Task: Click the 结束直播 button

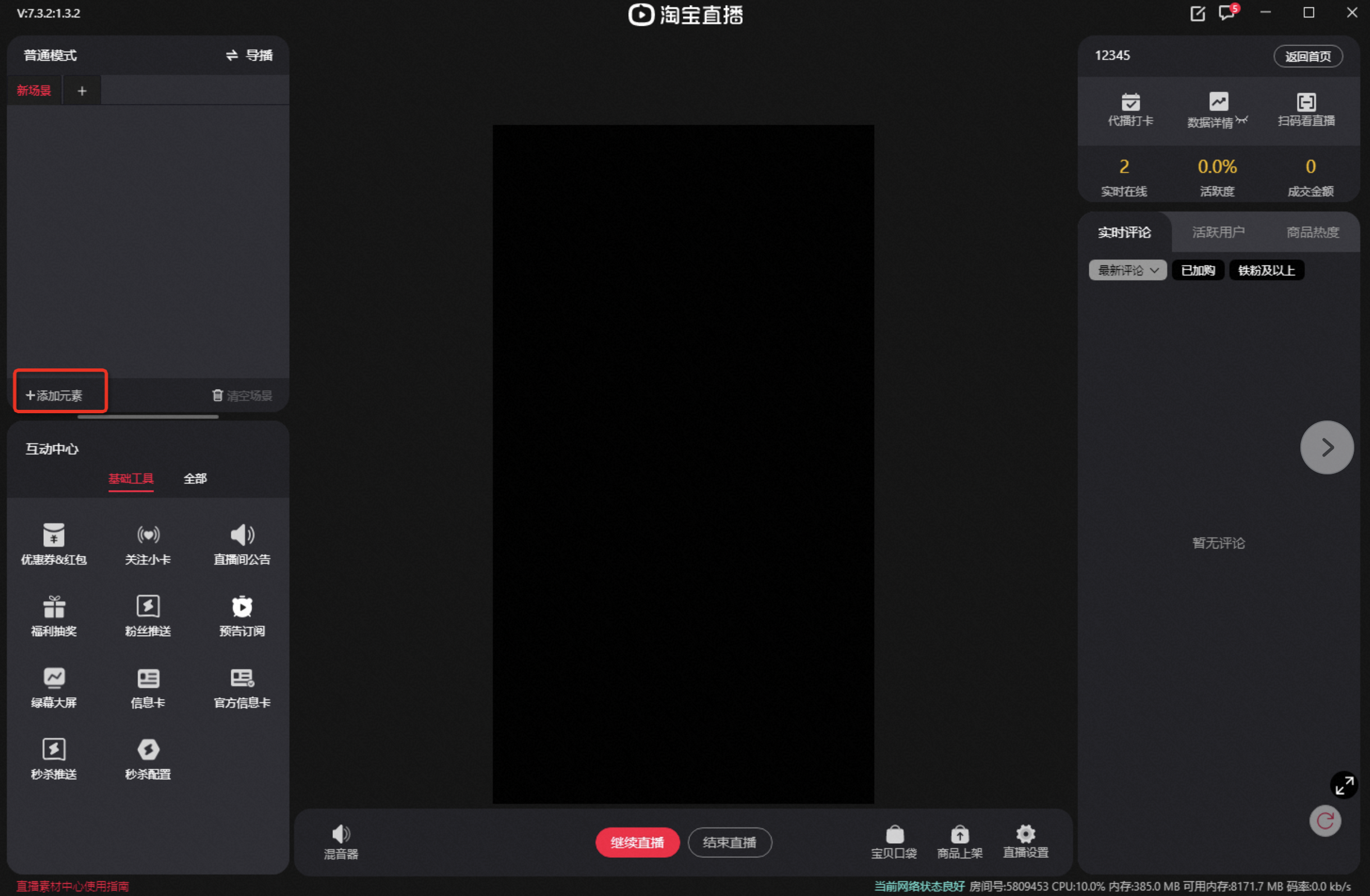Action: tap(729, 842)
